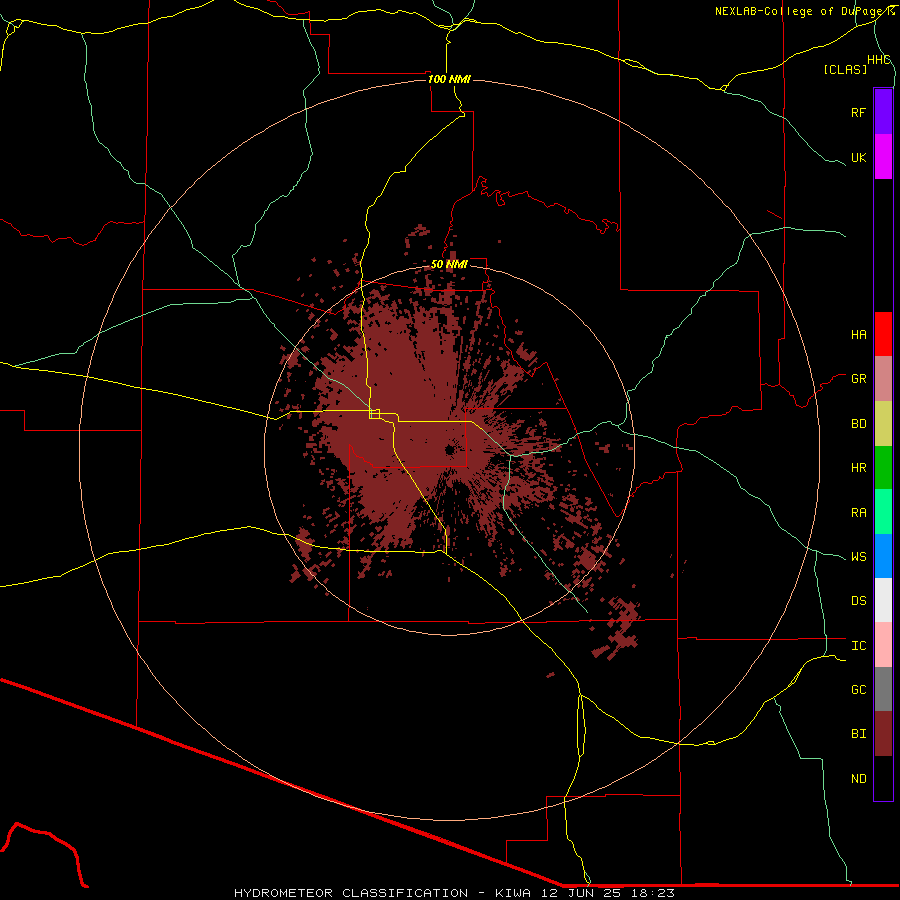Click the 100 NMI range ring label
Screen dimensions: 900x900
(449, 79)
